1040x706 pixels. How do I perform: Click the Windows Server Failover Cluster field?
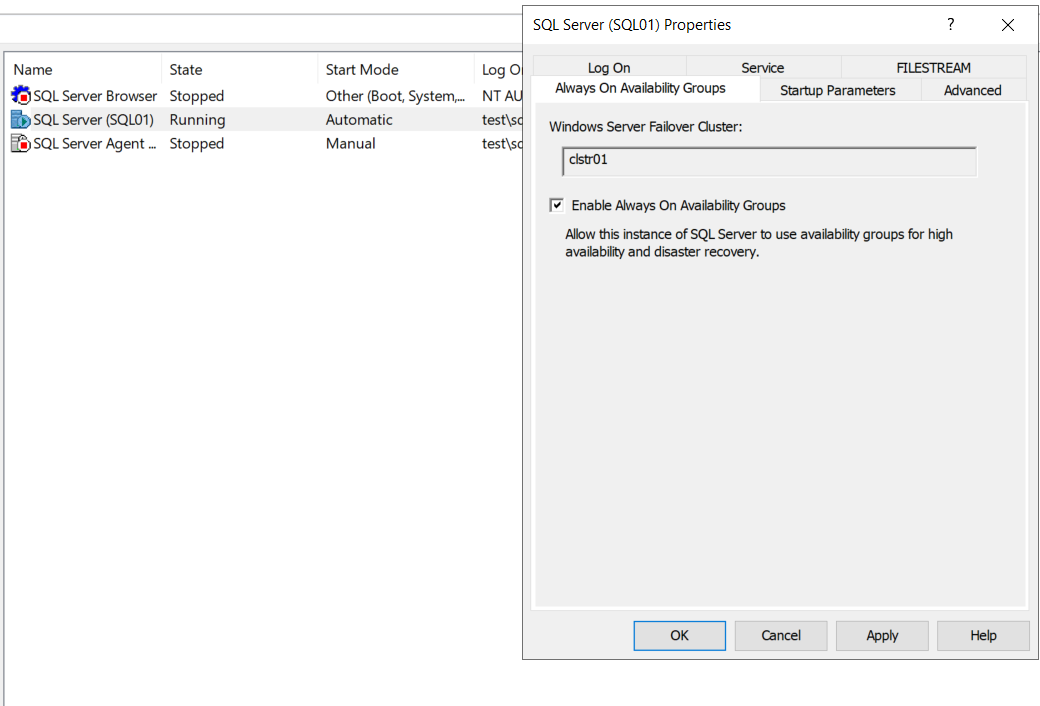point(769,161)
